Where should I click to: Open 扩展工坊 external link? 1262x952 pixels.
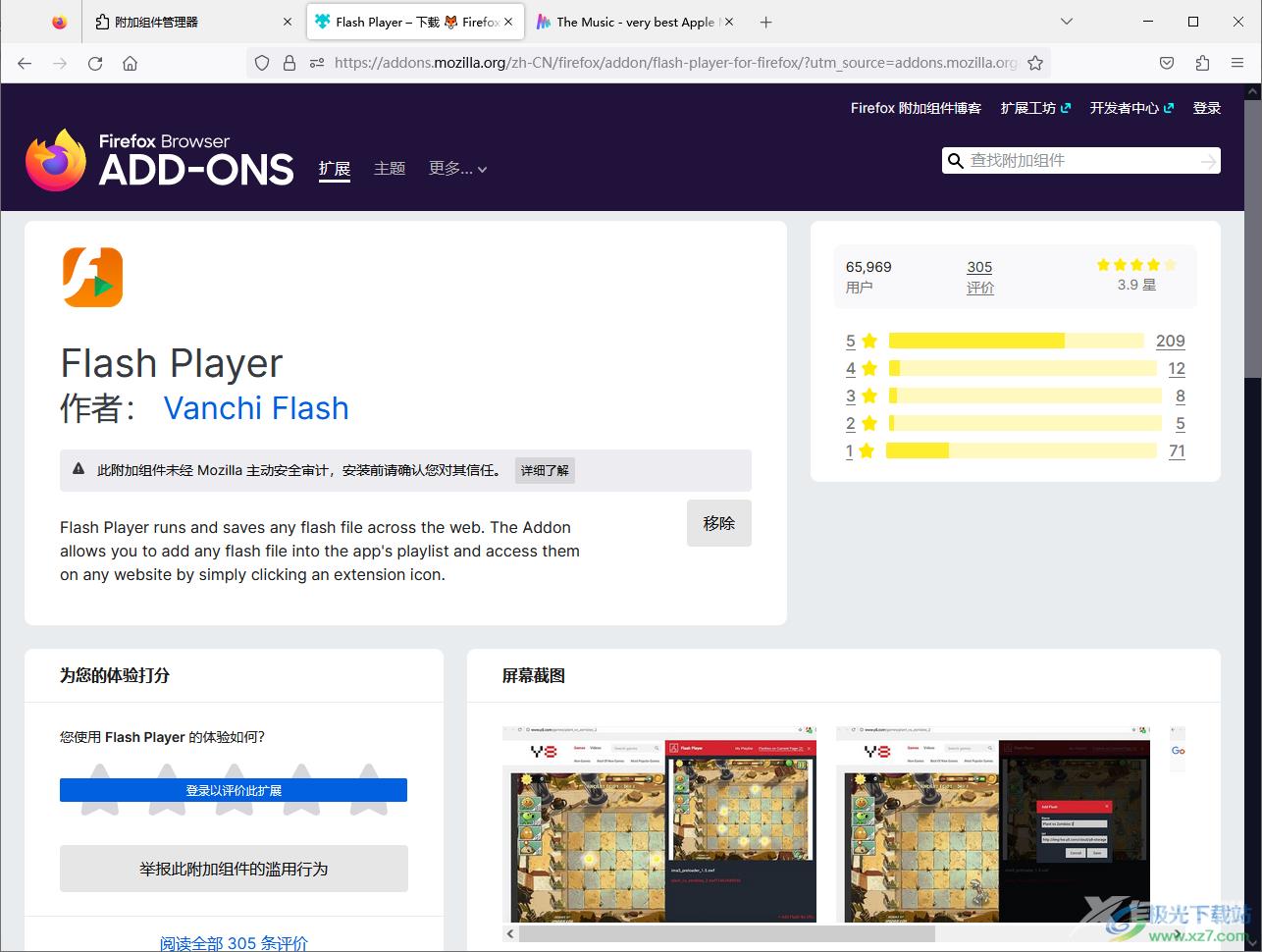[1035, 108]
